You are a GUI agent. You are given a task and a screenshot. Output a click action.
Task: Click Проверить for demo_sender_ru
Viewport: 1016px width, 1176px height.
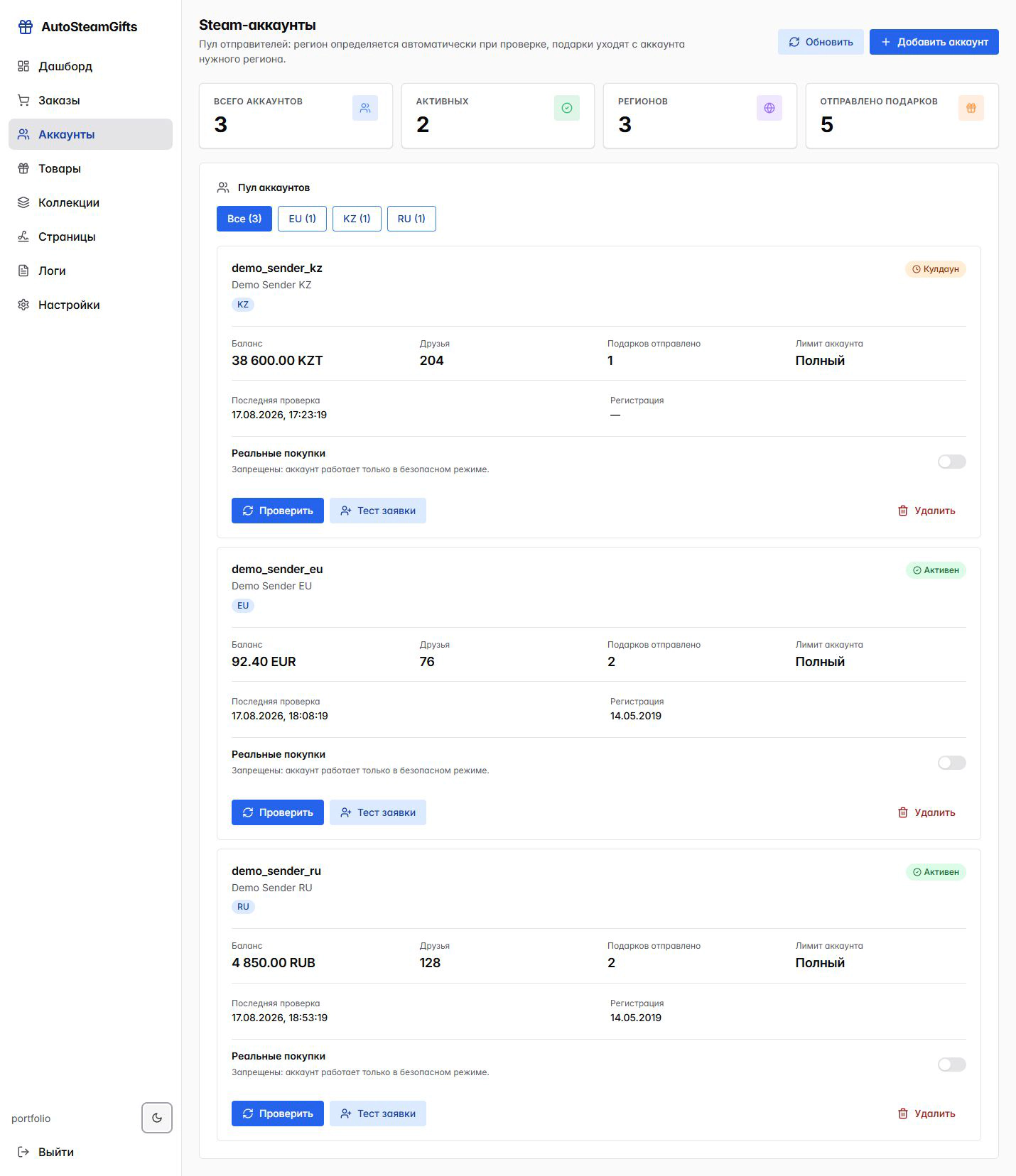278,1114
